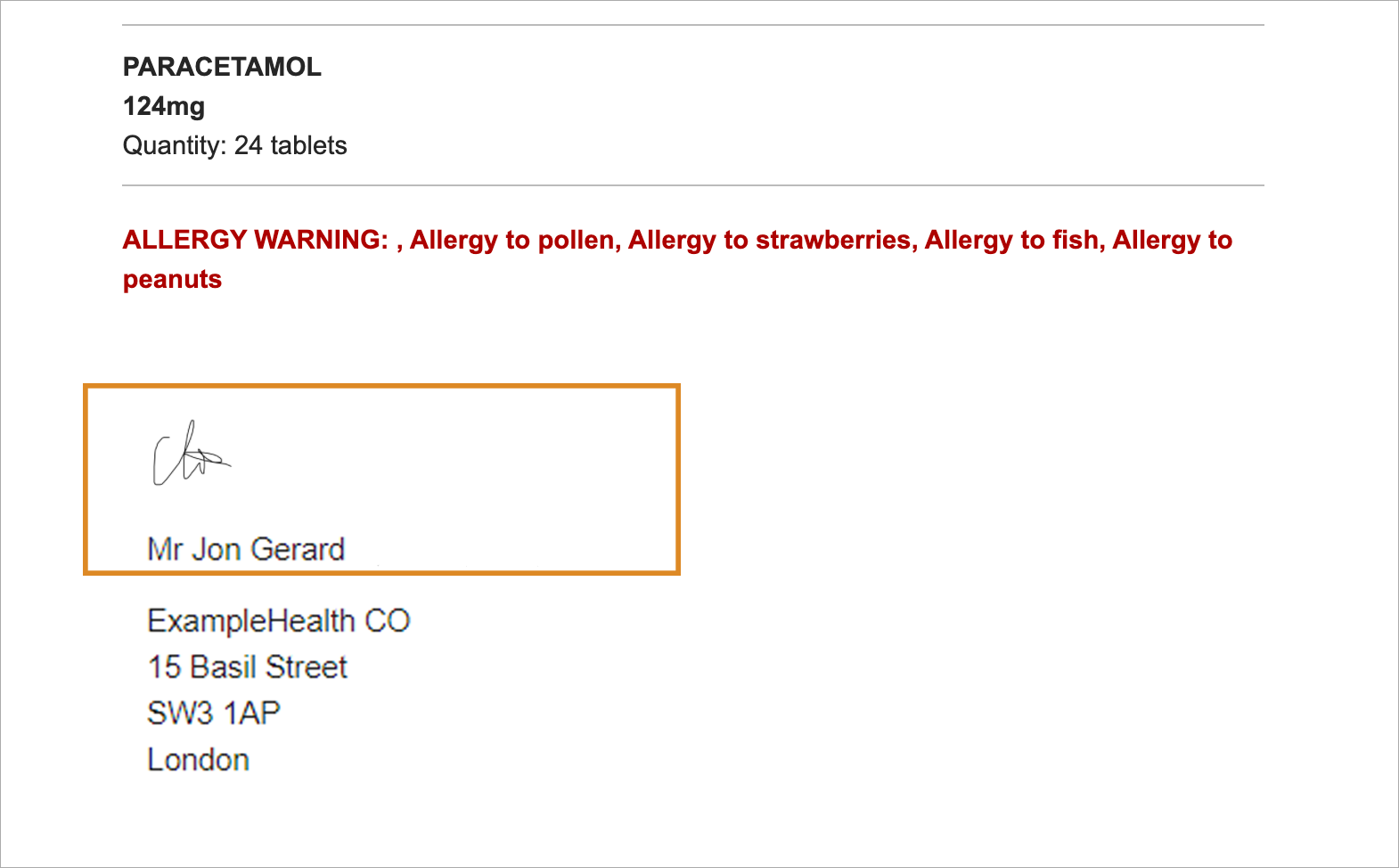Click the word peanuts in warning

172,280
